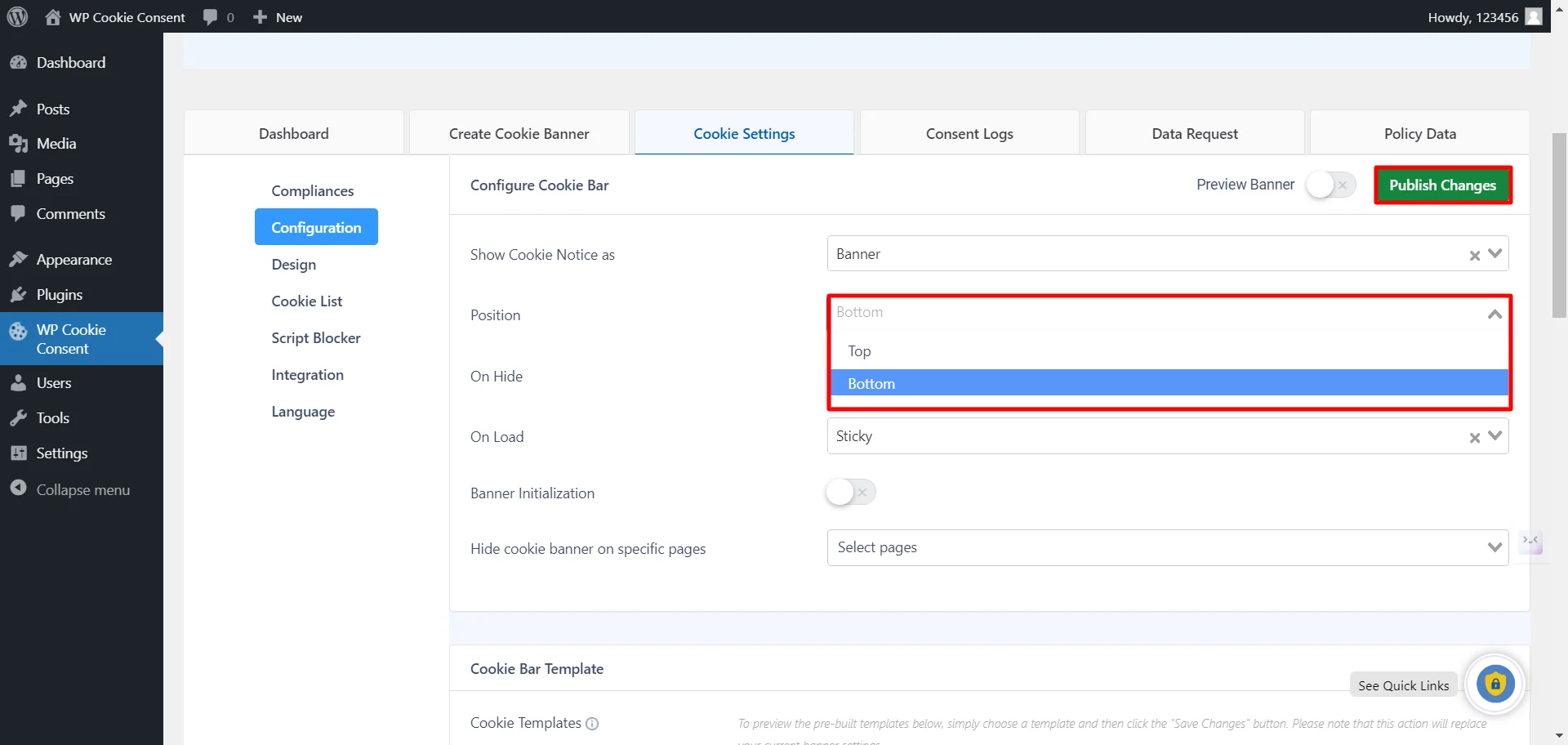The image size is (1568, 745).
Task: Choose Top from Position options
Action: point(859,351)
